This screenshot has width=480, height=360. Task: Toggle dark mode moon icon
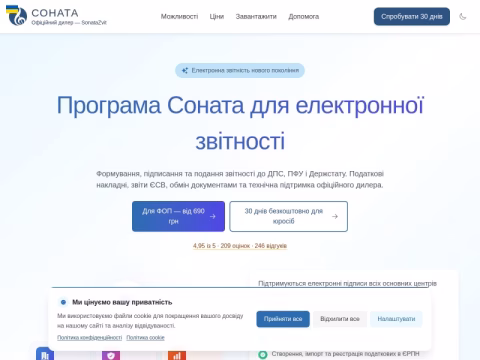[x=463, y=16]
